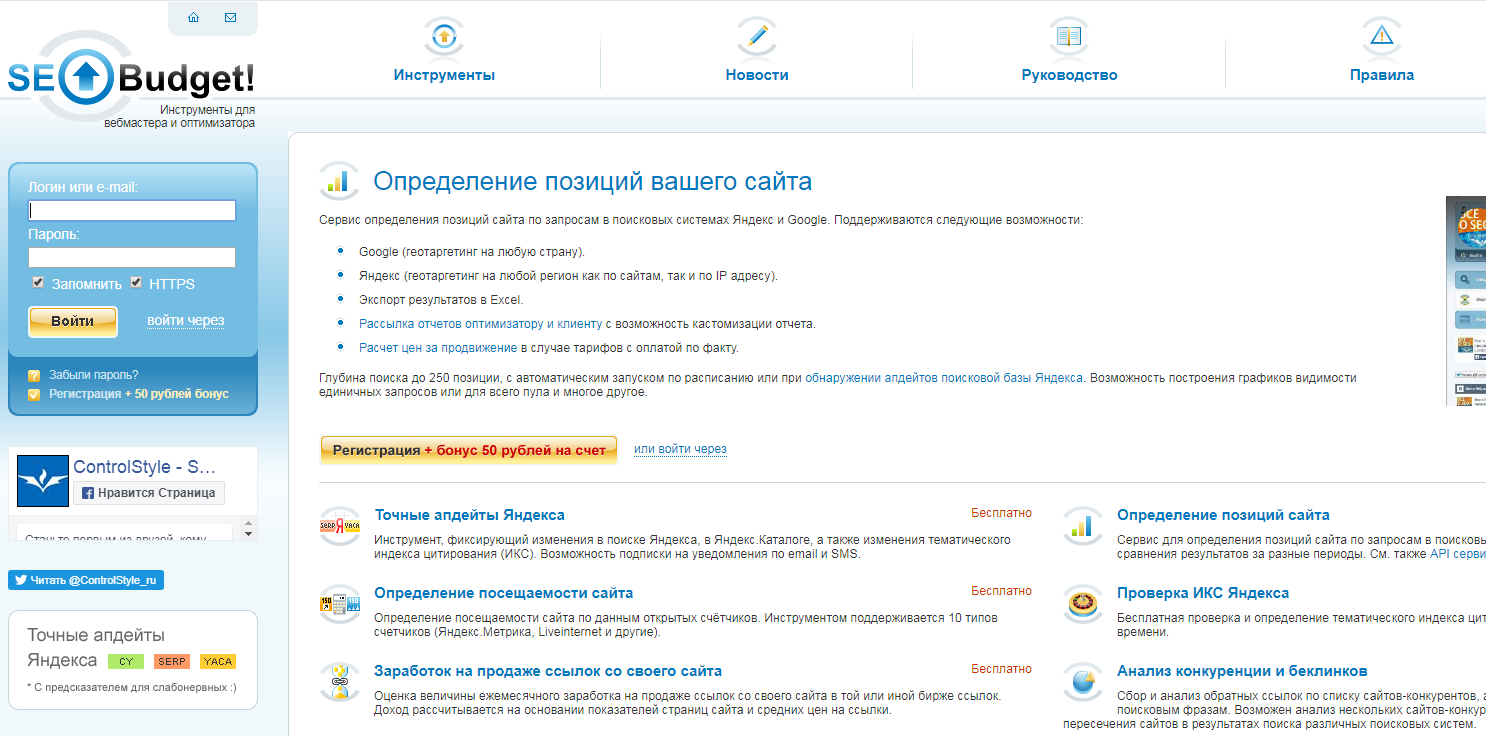Open Анализ конкуренции и беклинков link
This screenshot has width=1486, height=736.
pyautogui.click(x=1242, y=671)
